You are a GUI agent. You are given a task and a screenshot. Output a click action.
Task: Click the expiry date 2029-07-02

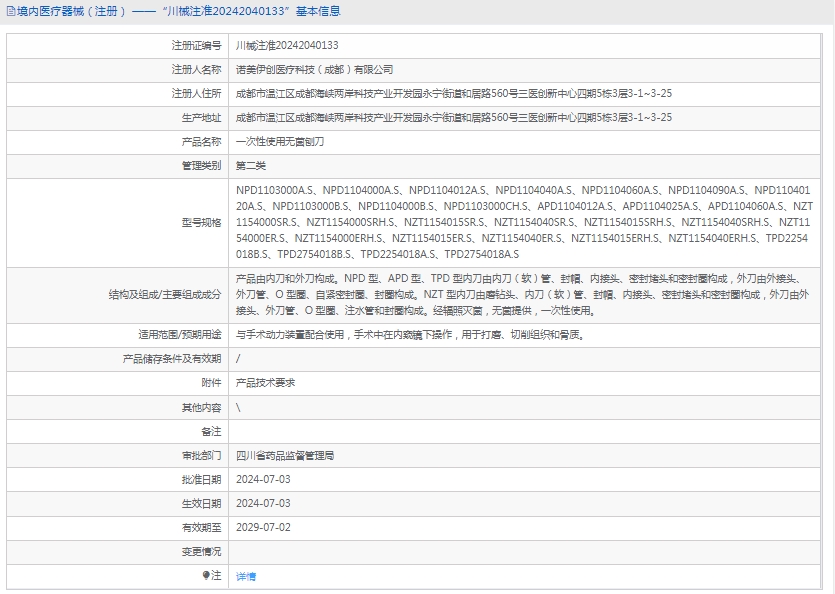pyautogui.click(x=263, y=527)
